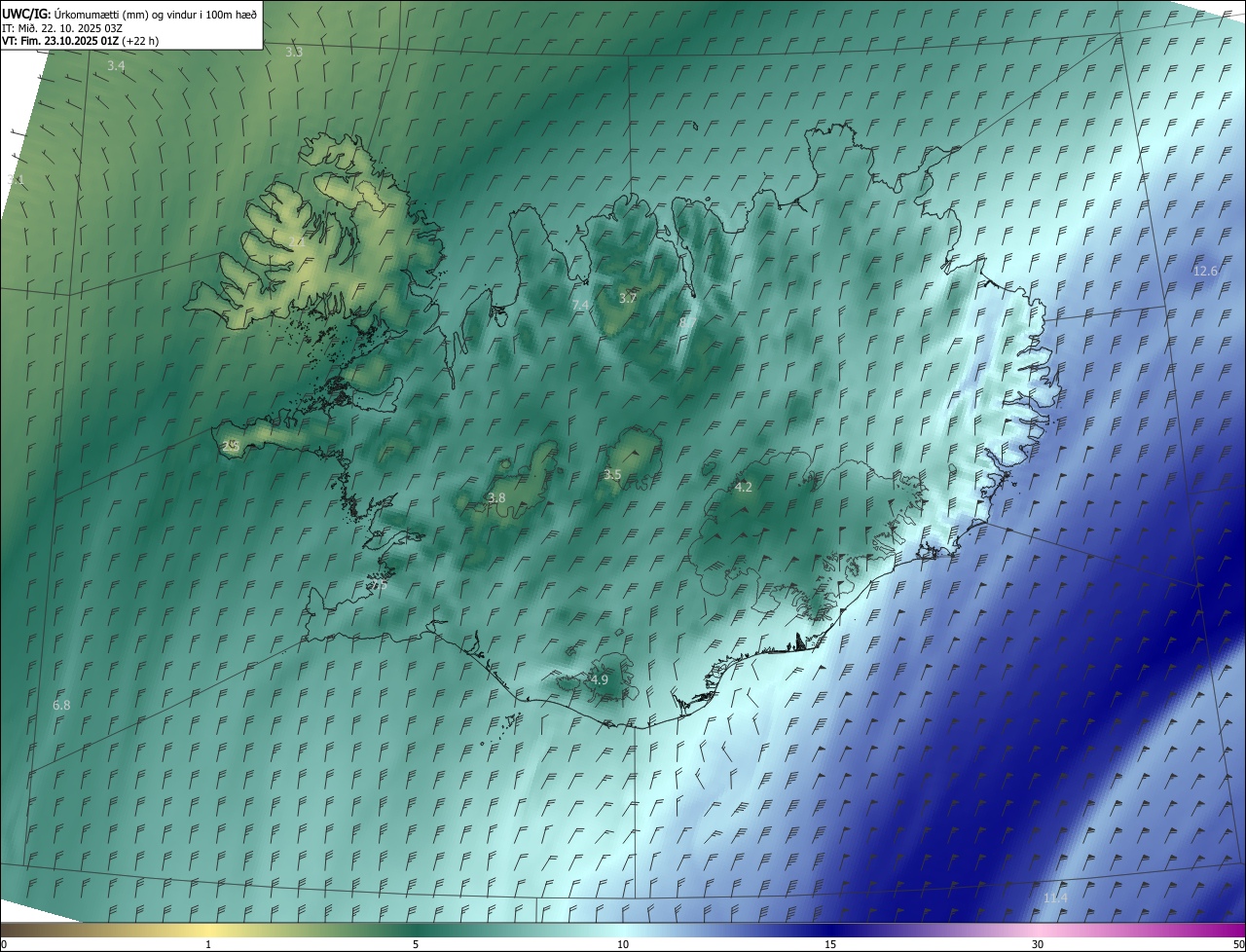Click the 3.7 precipitation value label
The width and height of the screenshot is (1246, 952).
(x=628, y=298)
